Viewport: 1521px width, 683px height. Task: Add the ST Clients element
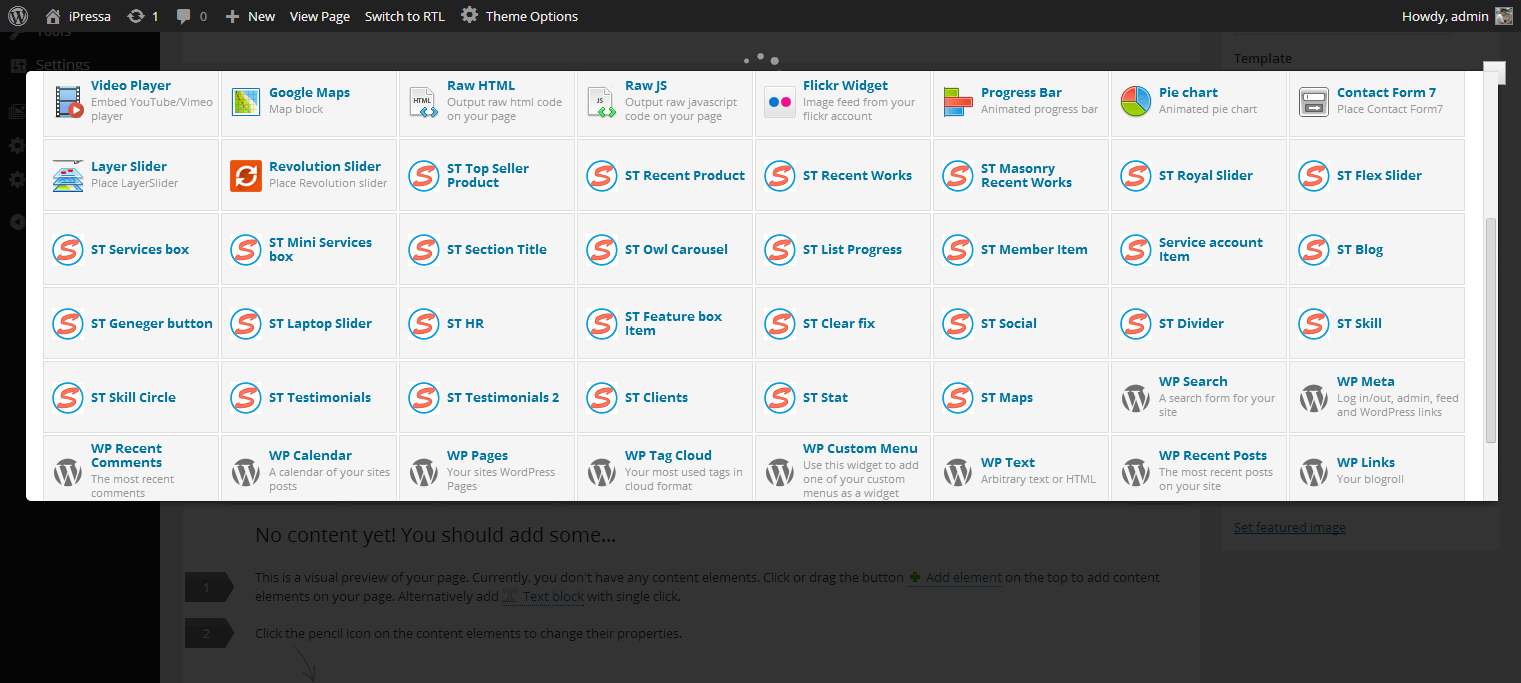(x=665, y=398)
